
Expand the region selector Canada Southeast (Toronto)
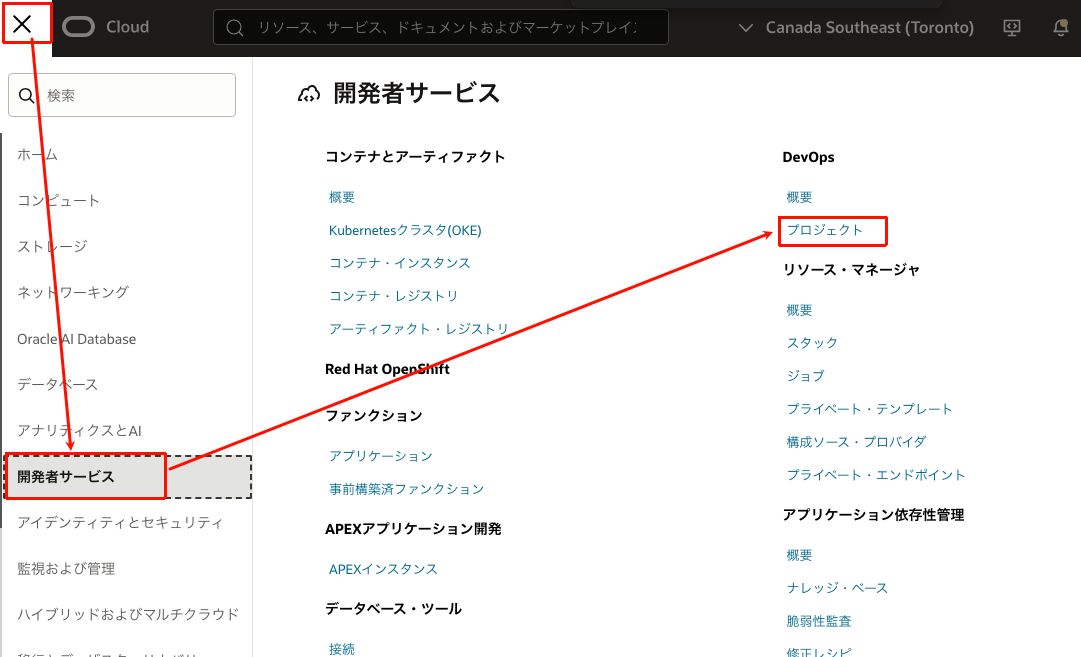857,28
